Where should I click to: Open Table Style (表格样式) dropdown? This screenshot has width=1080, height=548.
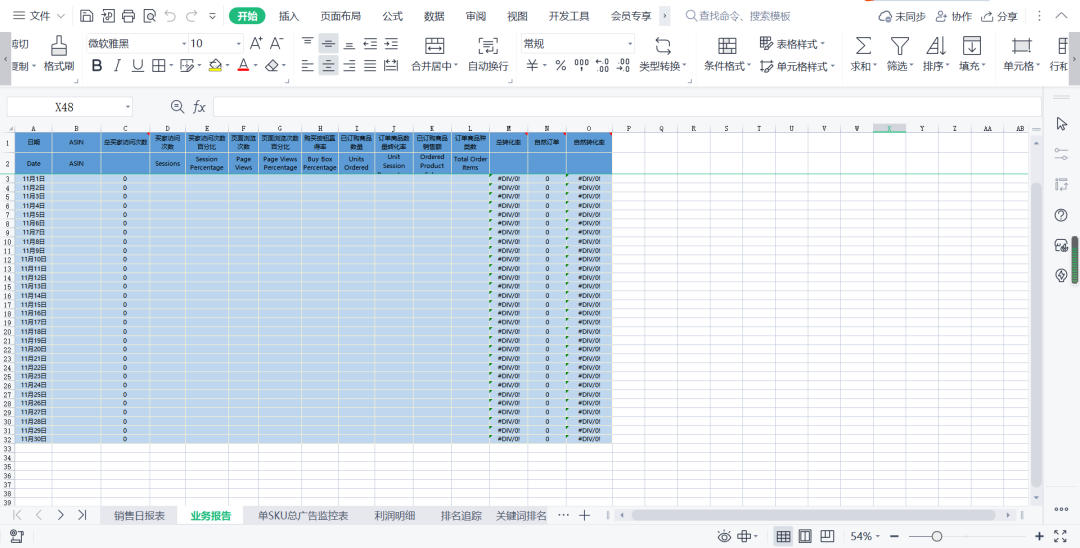coord(791,44)
